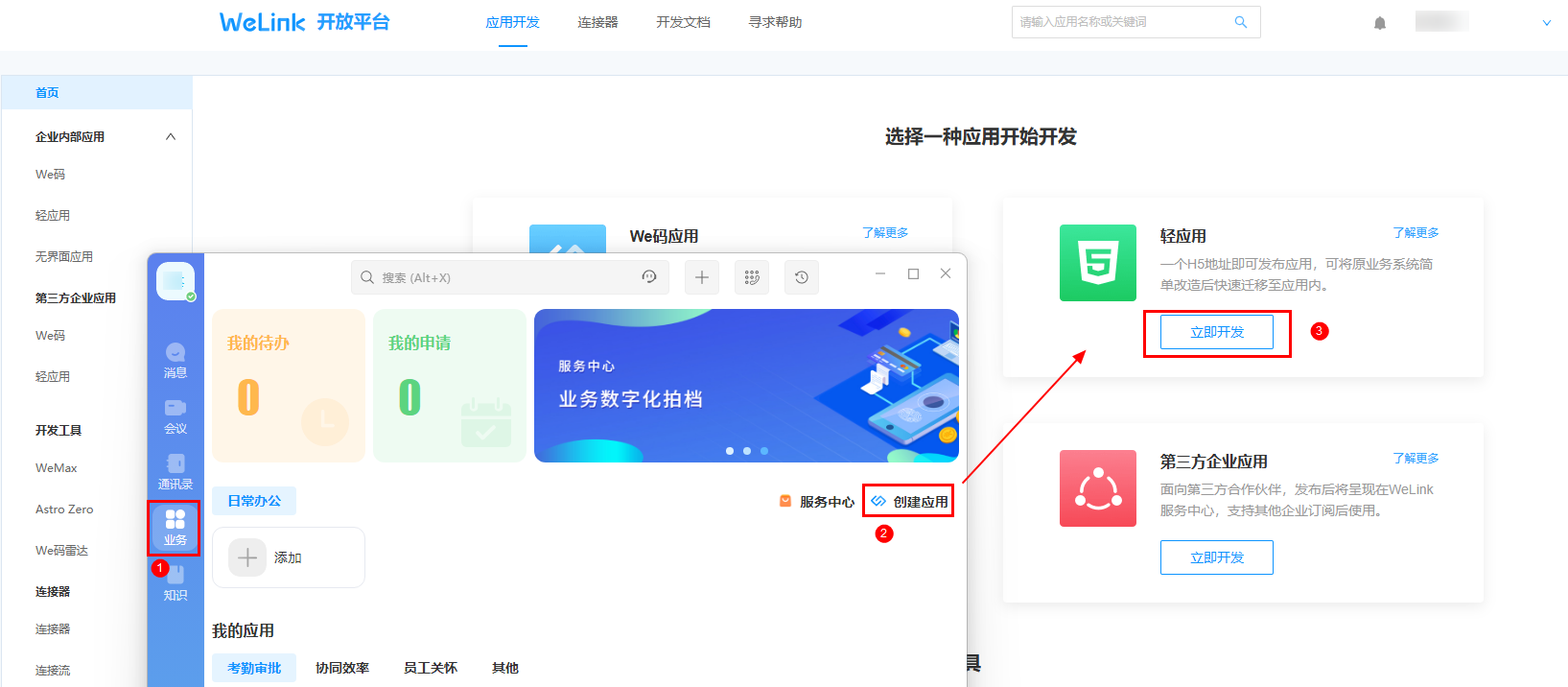Screen dimensions: 1568x687
Task: Click the green HTML5 轻应用 icon
Action: pyautogui.click(x=1097, y=263)
